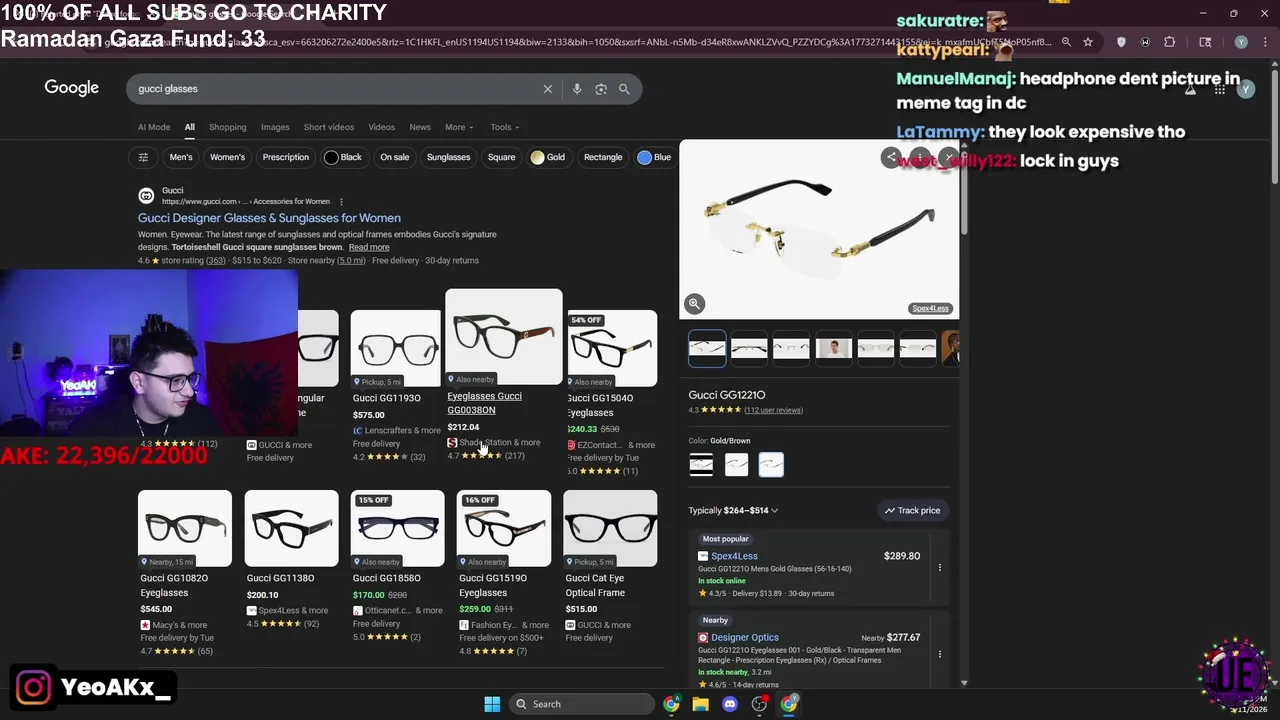Filter results by Men's
1280x720 pixels.
tap(181, 157)
